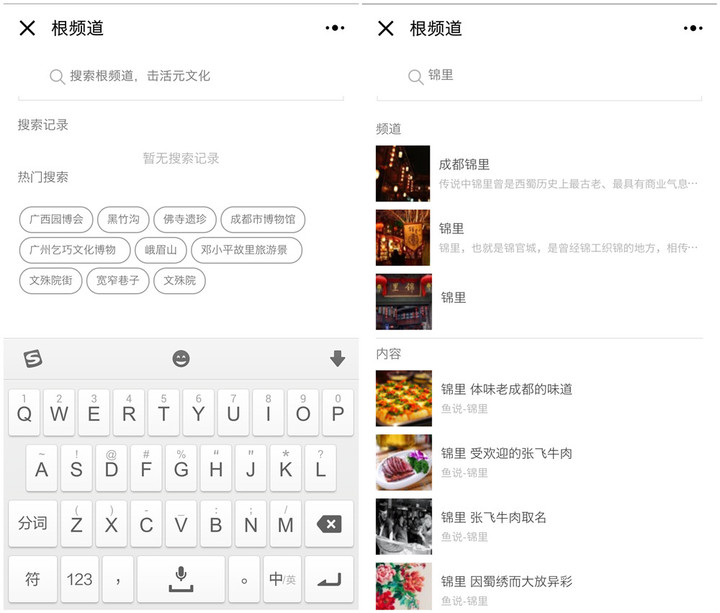Screen dimensions: 720x613
Task: Tap the magnifier icon in left search bar
Action: [57, 77]
